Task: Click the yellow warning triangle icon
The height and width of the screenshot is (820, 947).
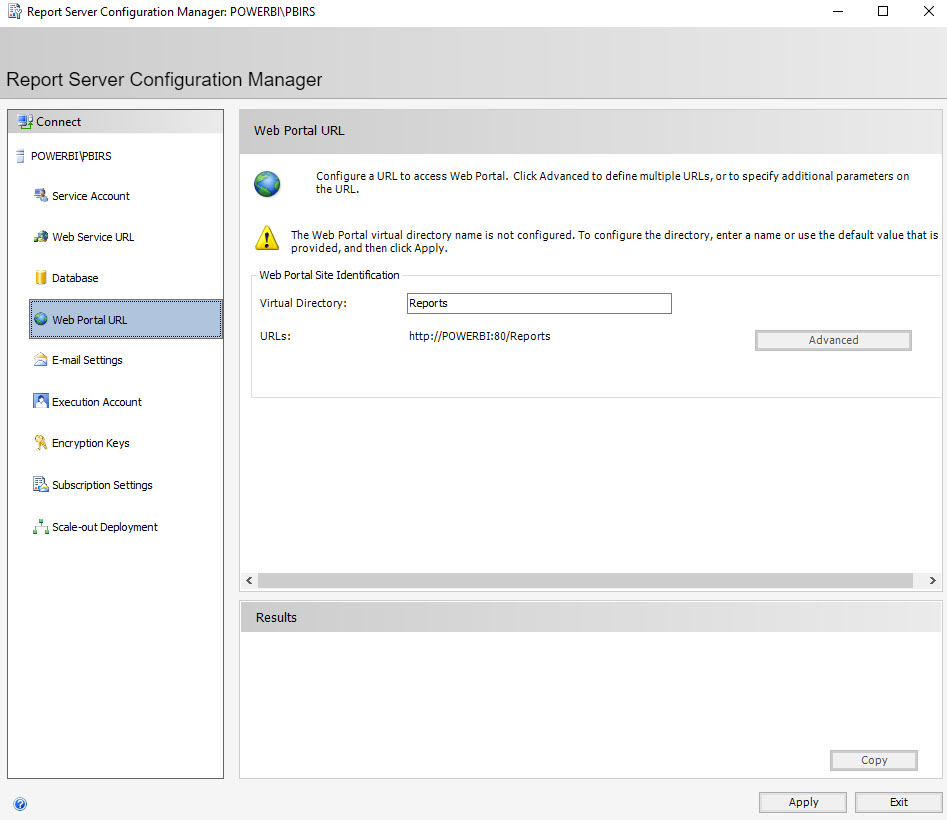Action: 267,238
